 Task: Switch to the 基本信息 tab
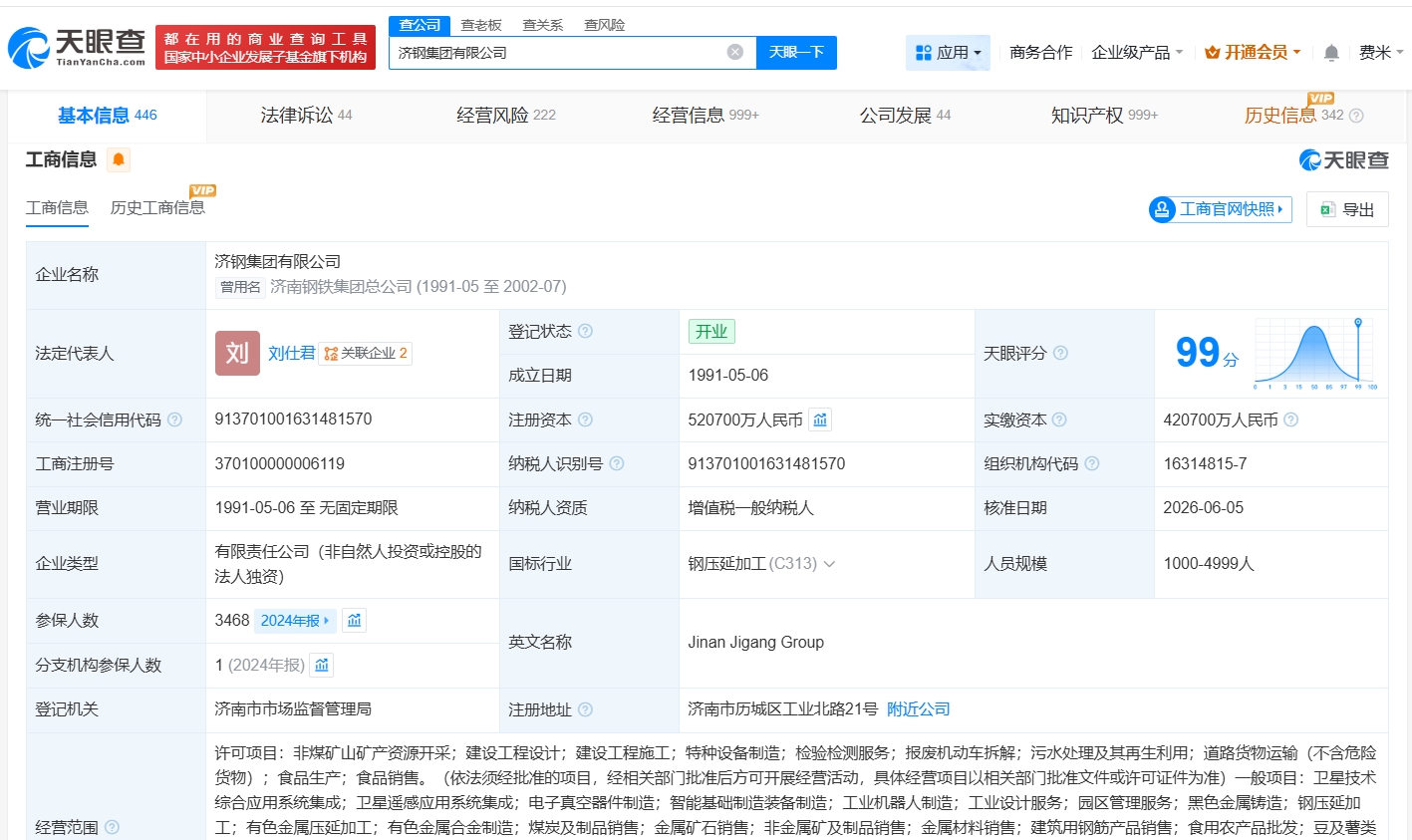click(107, 116)
